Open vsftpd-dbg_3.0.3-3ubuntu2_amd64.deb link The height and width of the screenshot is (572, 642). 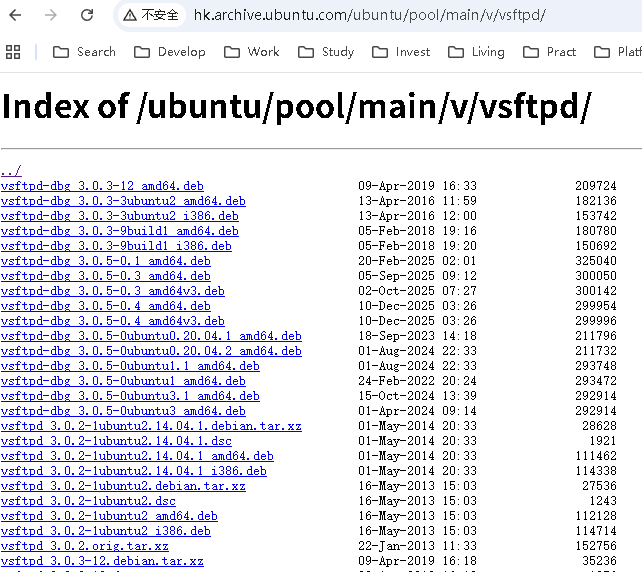[123, 201]
